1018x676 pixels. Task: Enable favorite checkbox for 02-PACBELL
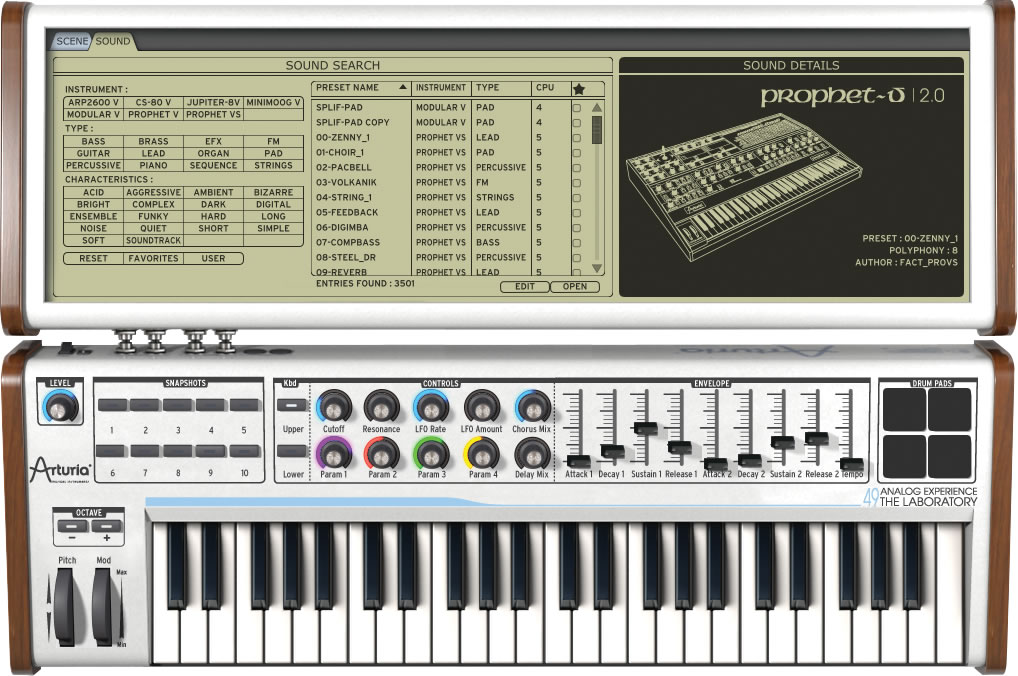tap(577, 168)
